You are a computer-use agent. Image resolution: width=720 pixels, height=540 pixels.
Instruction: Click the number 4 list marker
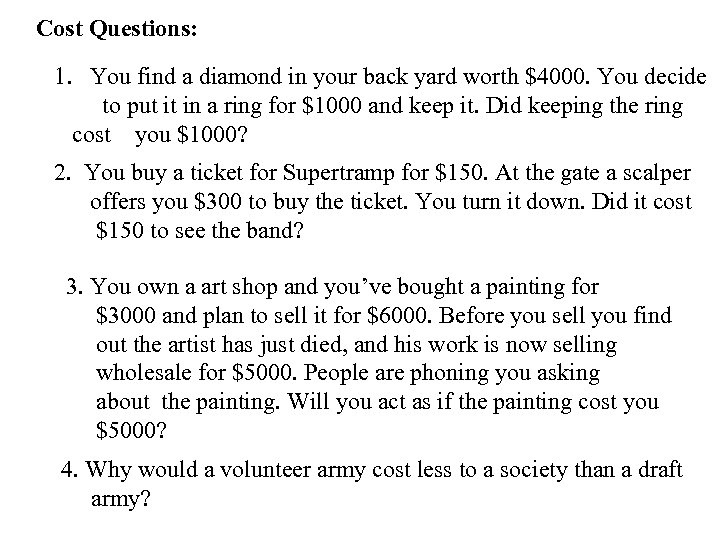coord(67,471)
